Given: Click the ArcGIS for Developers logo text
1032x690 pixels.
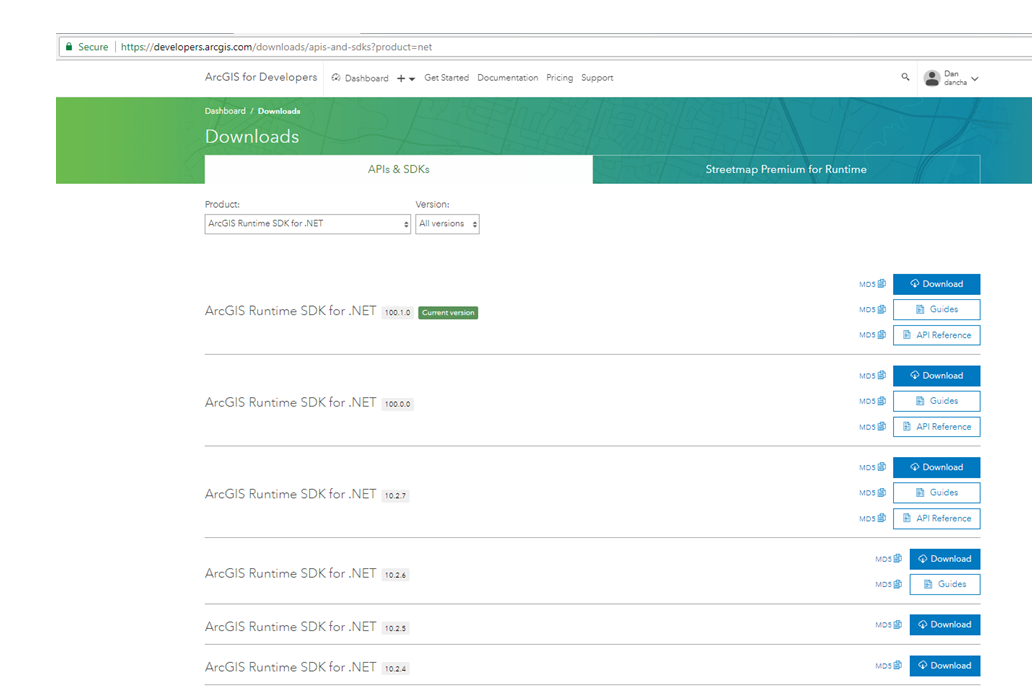Looking at the screenshot, I should pos(261,77).
